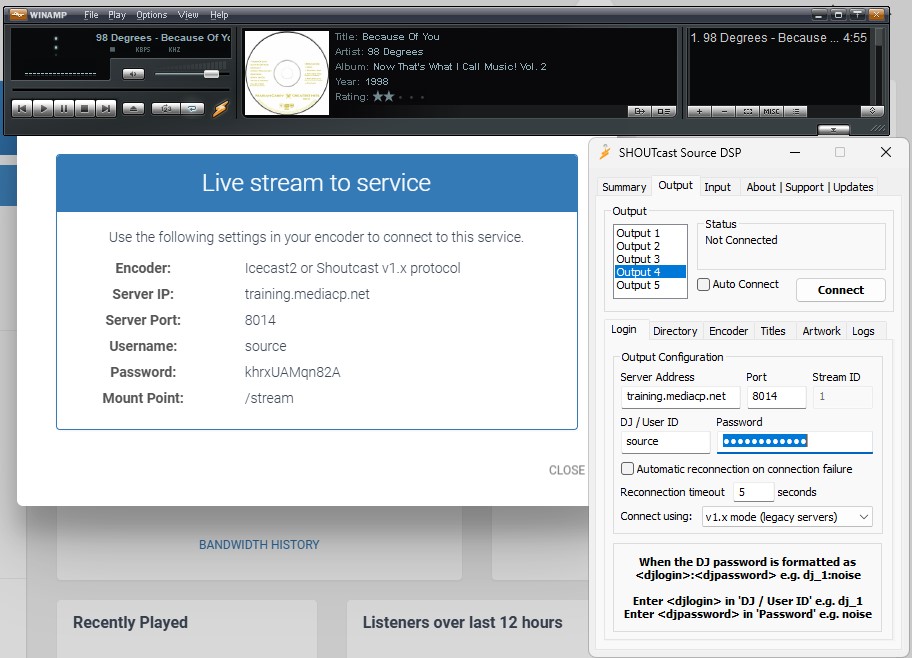Skip to the next track in Winamp
This screenshot has height=658, width=912.
point(106,109)
